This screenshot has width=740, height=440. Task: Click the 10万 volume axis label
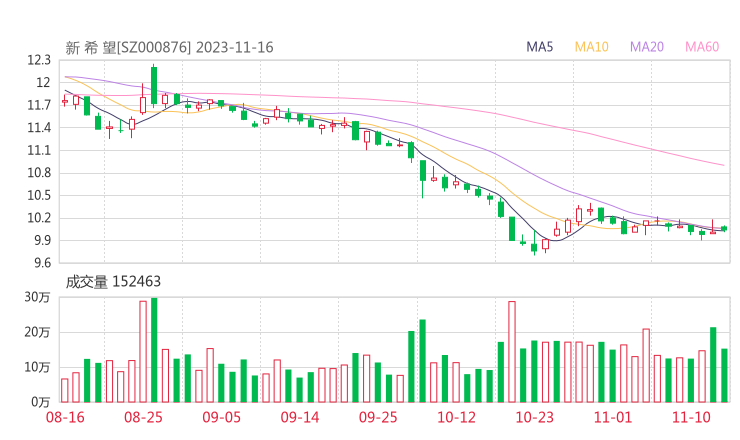pos(37,367)
